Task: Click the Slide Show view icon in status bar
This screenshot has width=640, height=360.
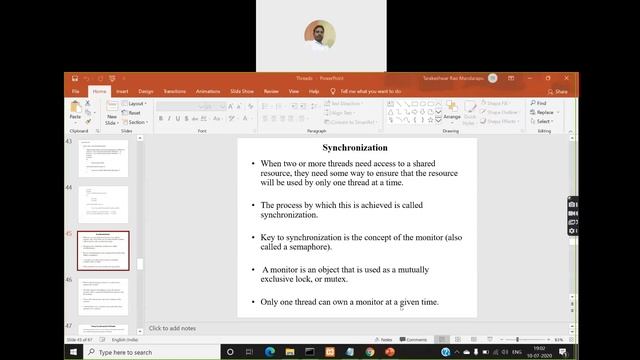Action: (490, 340)
